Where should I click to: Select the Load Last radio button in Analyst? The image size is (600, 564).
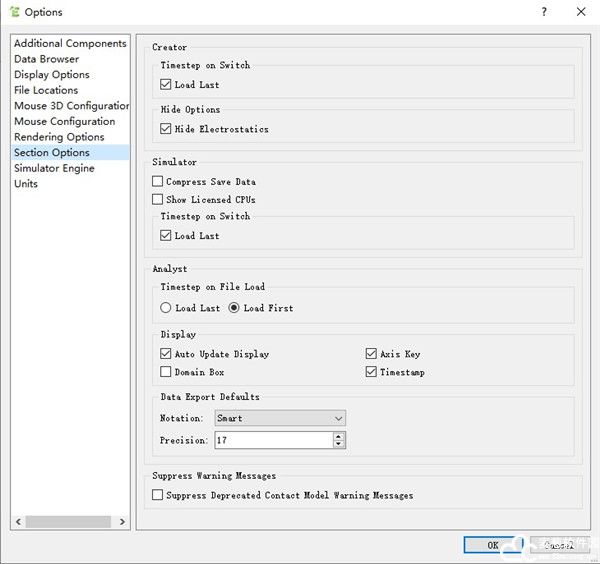pos(166,308)
